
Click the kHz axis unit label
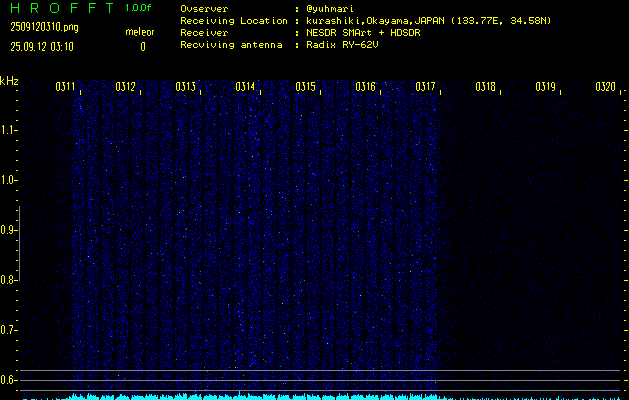tap(9, 81)
